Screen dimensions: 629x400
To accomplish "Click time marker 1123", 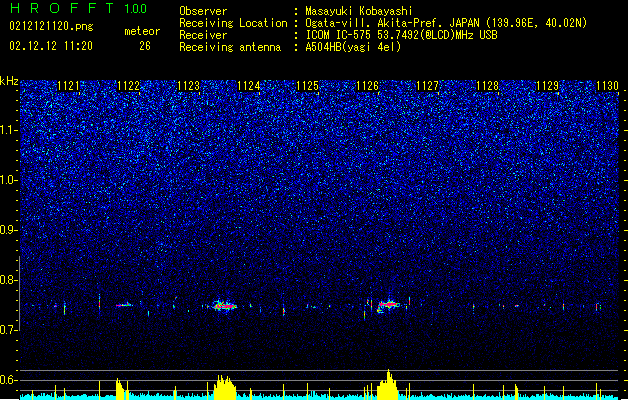I will point(189,86).
